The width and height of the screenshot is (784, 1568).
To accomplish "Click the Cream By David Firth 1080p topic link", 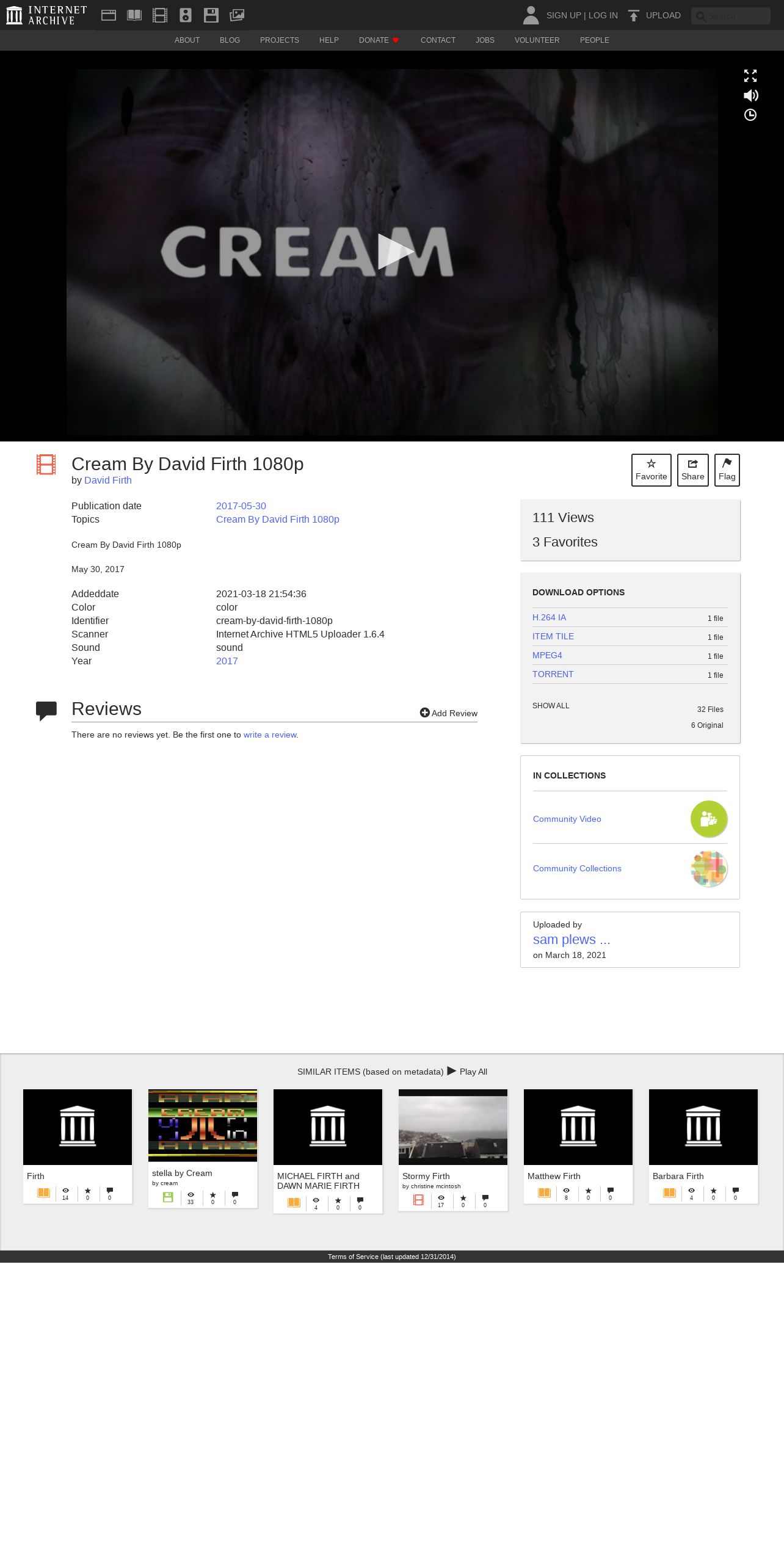I will (x=278, y=519).
